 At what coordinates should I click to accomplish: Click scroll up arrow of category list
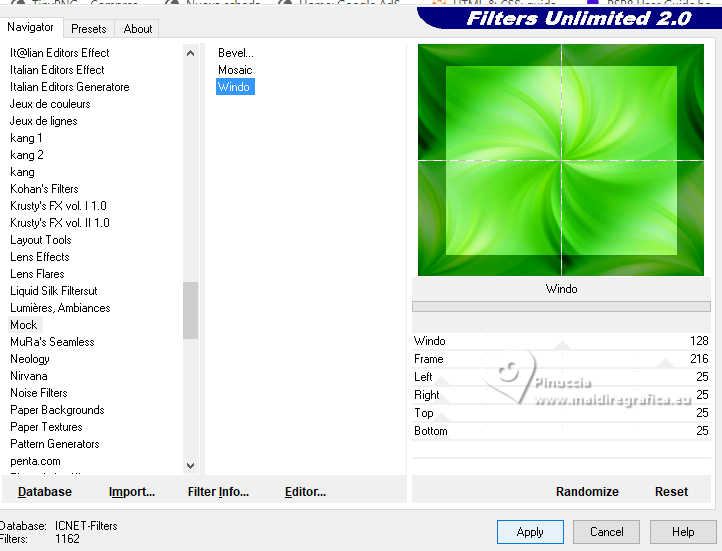click(190, 53)
